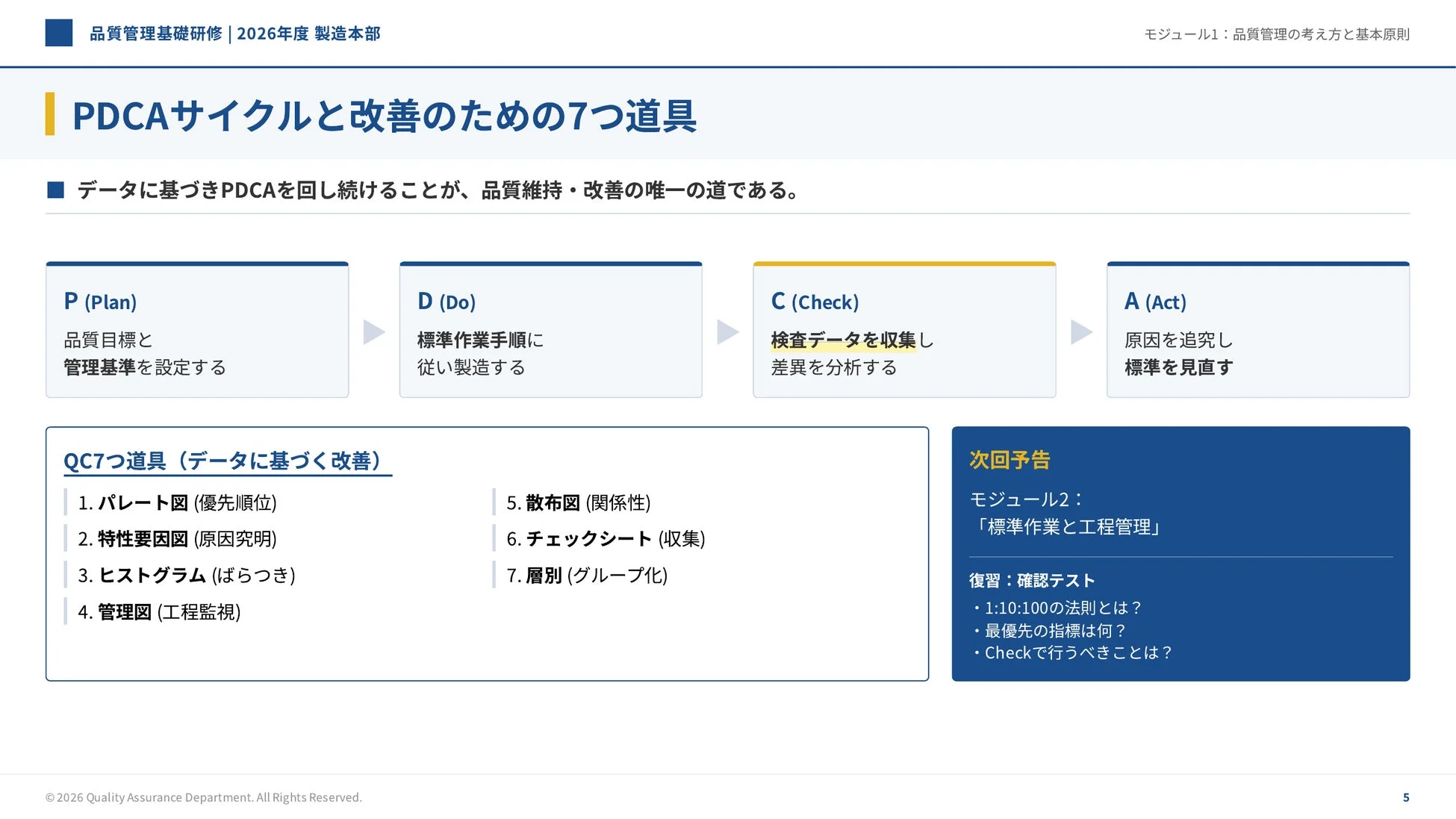
Task: Click the page number 5 in the footer
Action: coord(1407,797)
